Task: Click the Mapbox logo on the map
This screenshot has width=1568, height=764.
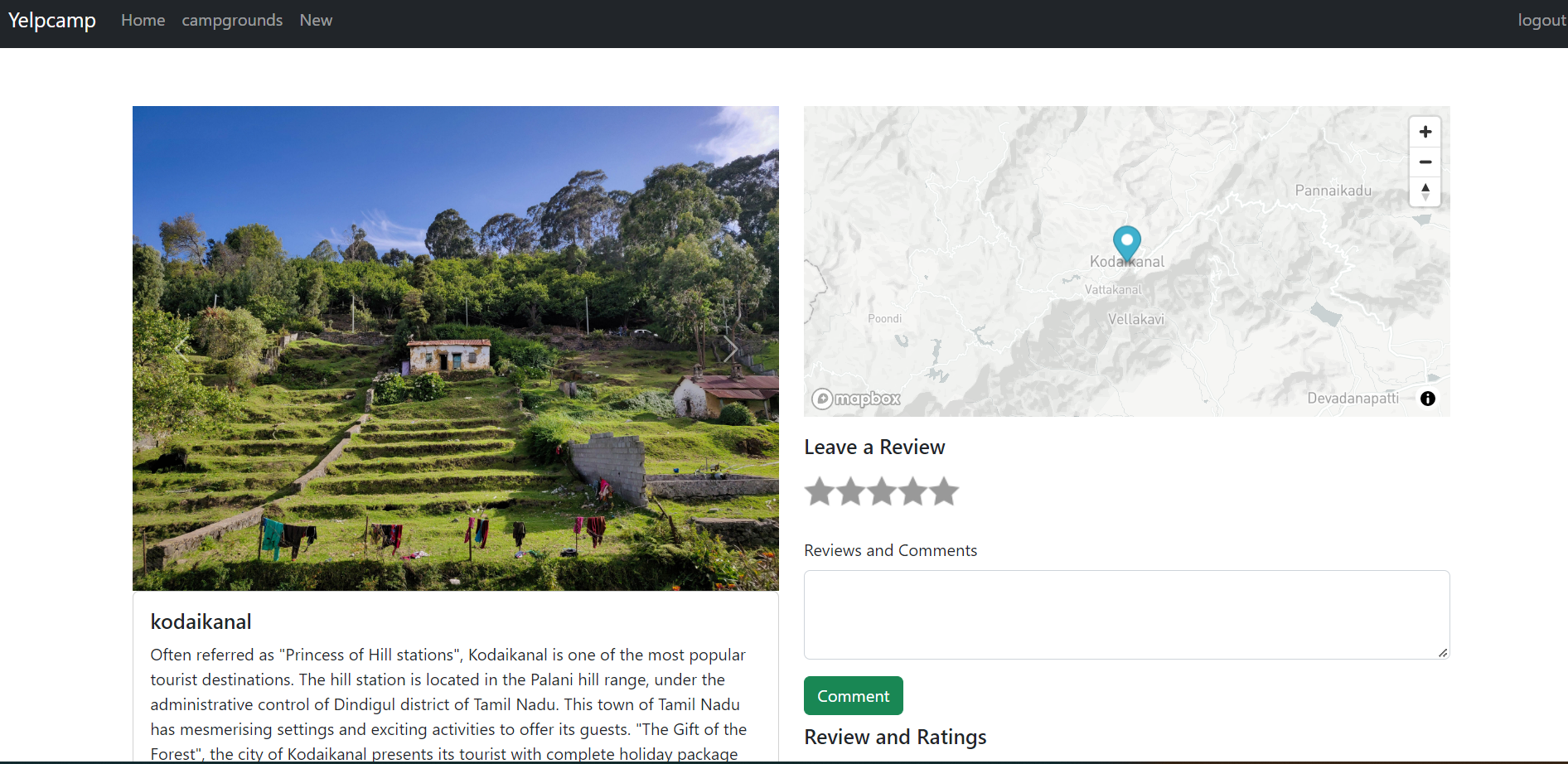Action: [x=854, y=399]
